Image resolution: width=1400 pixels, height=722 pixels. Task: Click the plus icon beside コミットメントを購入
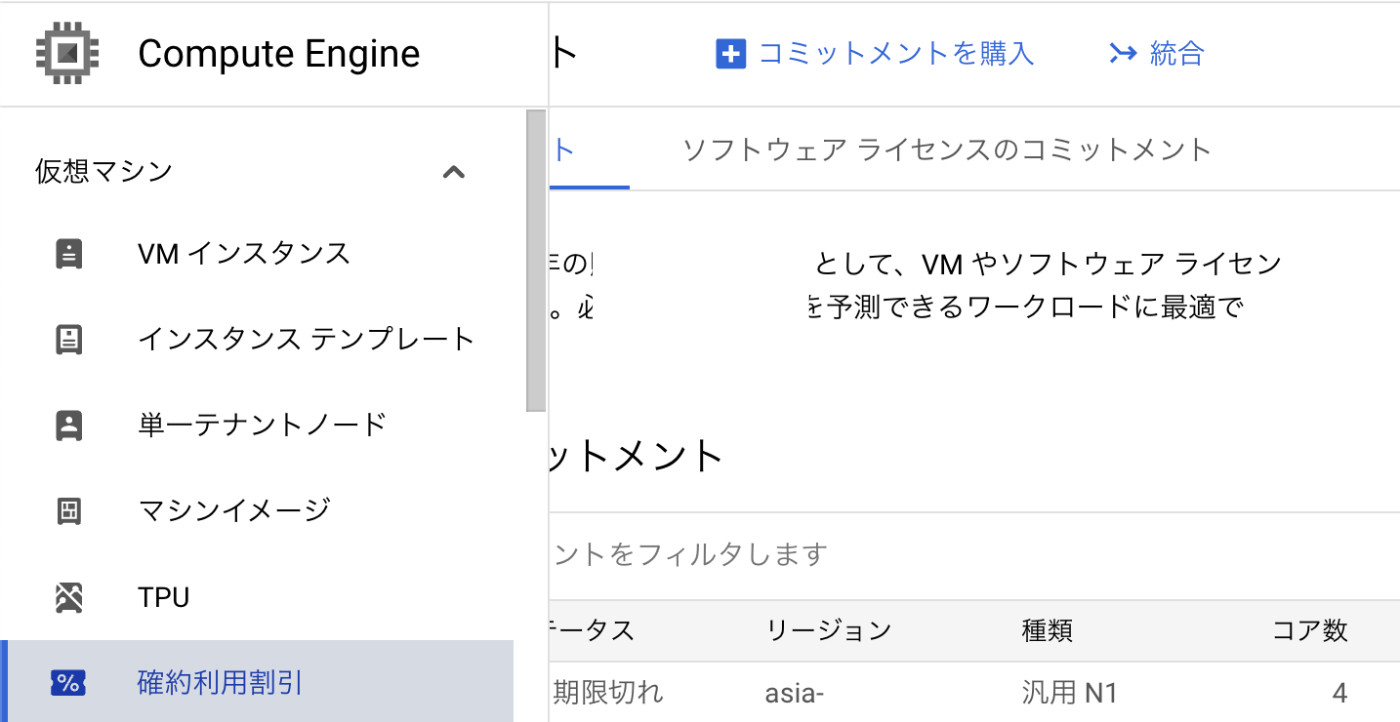pos(731,54)
